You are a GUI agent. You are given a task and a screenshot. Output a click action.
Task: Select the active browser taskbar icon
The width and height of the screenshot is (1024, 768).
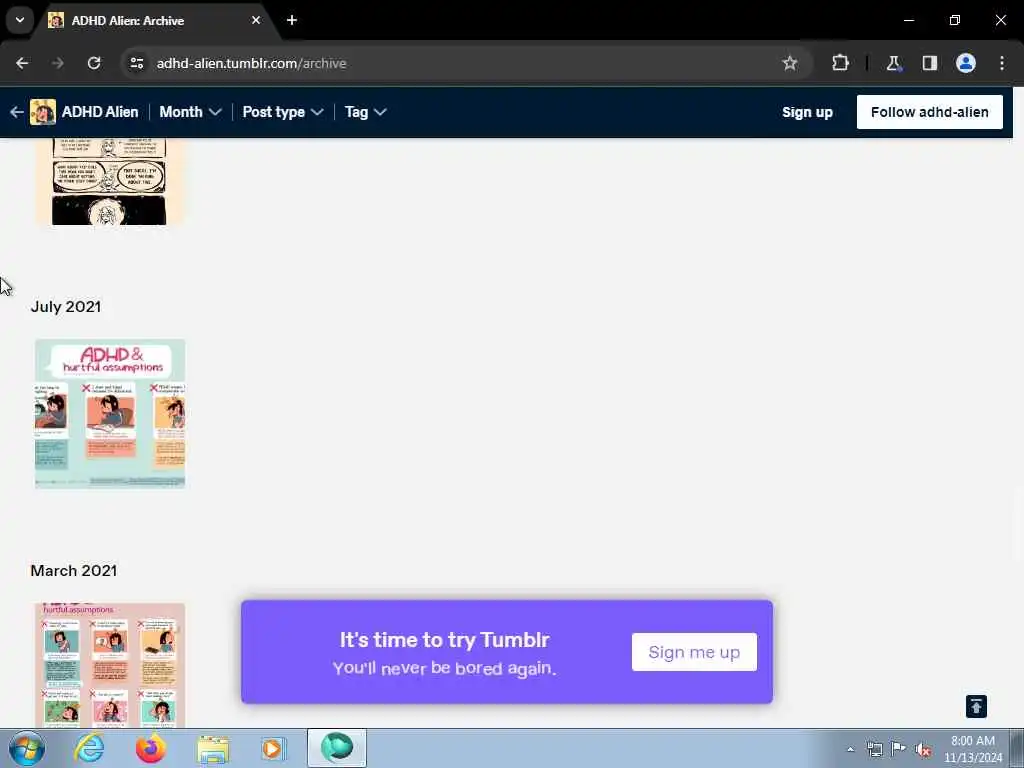pos(337,748)
